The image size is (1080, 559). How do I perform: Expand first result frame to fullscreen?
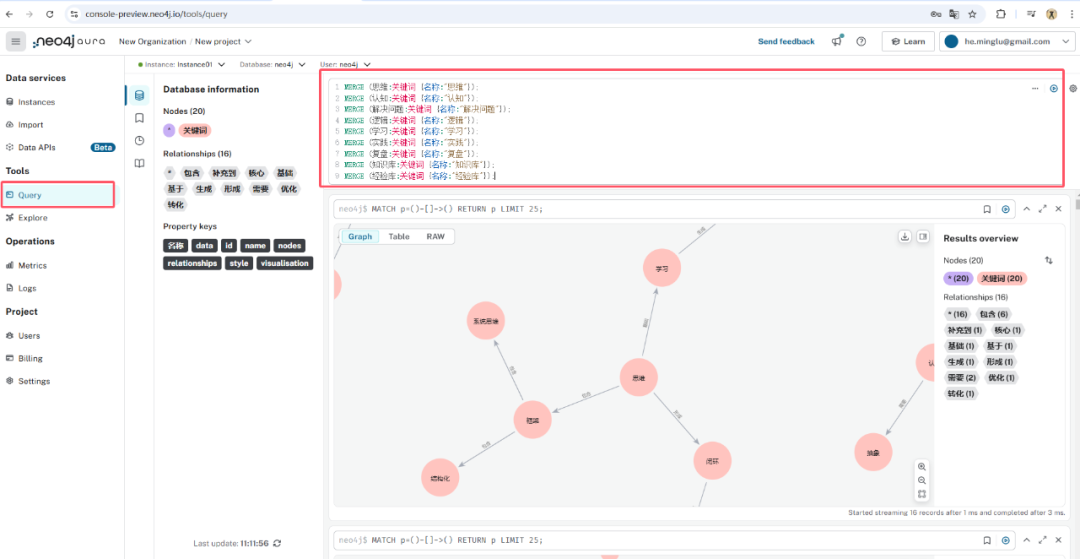1043,209
